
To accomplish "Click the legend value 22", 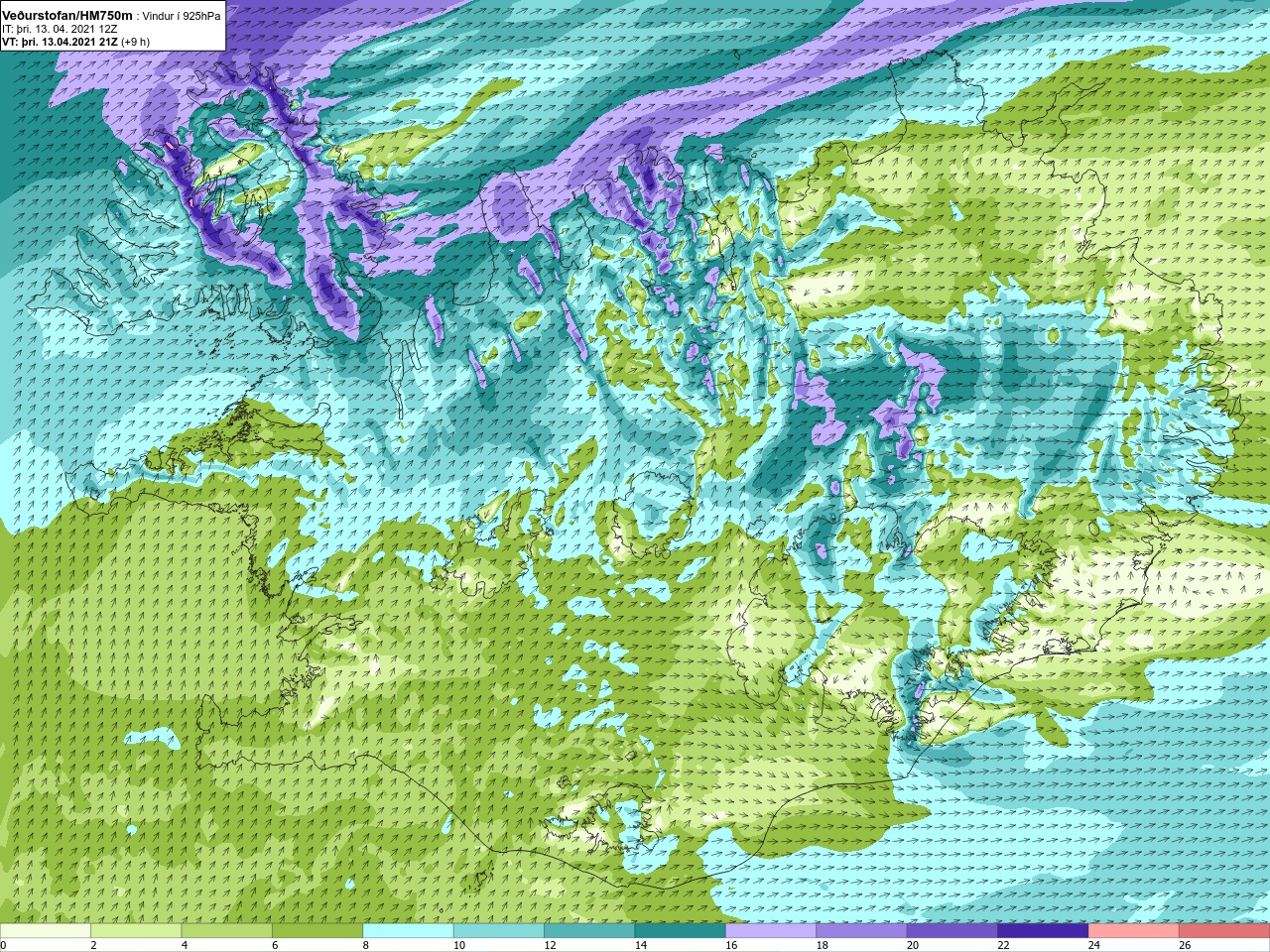I will click(1003, 945).
